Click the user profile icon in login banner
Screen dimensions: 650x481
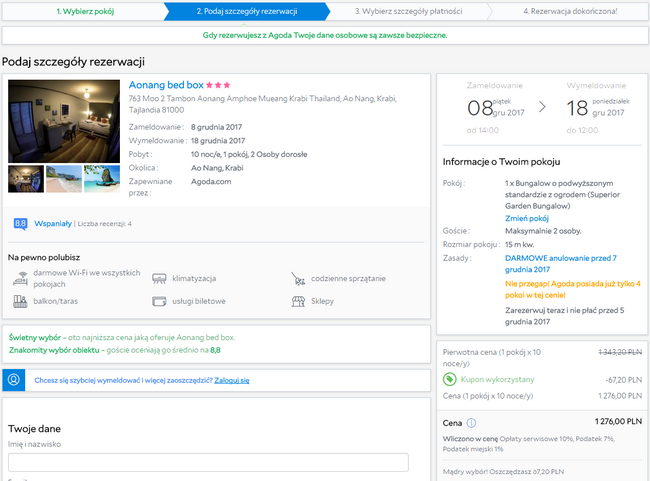(14, 380)
